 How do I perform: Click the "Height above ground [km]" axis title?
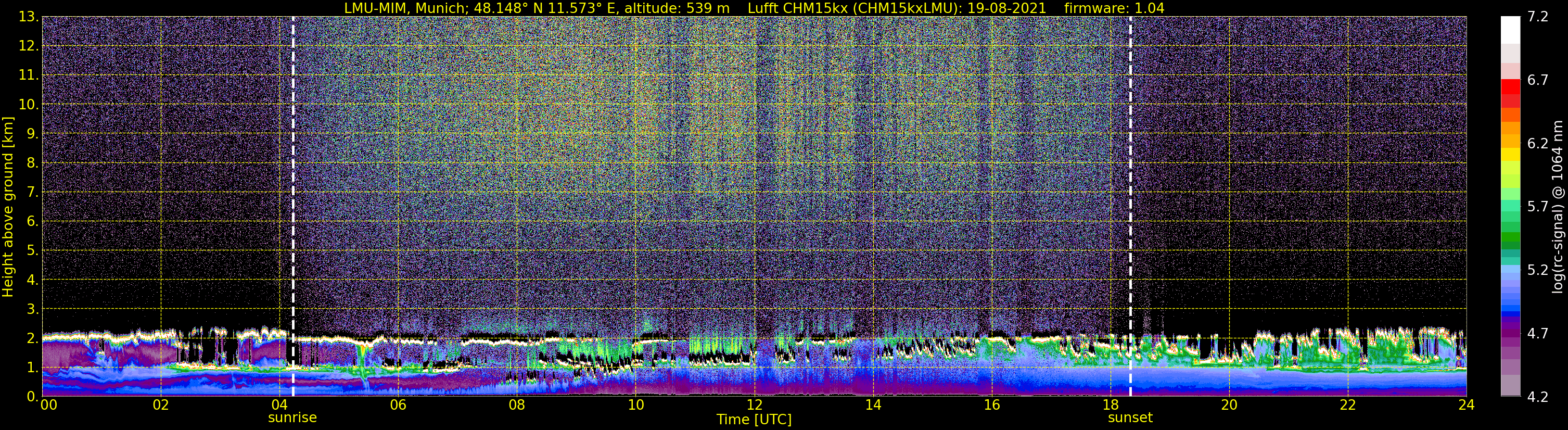(8, 207)
